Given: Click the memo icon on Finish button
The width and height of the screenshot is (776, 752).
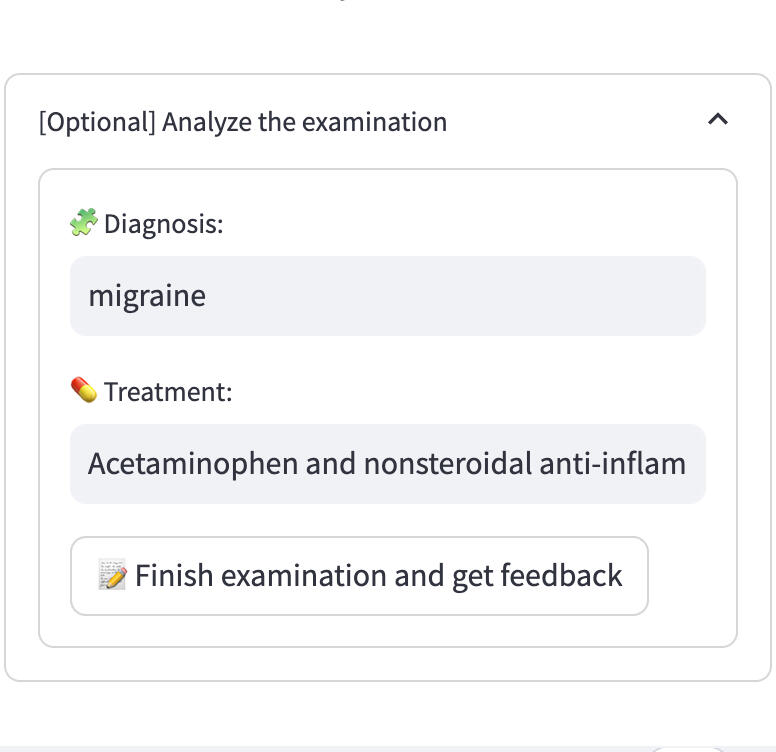Looking at the screenshot, I should pyautogui.click(x=112, y=575).
